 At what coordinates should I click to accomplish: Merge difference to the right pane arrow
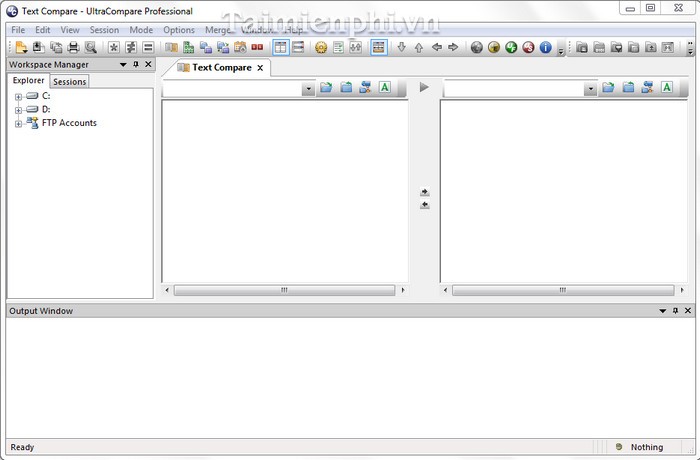424,192
